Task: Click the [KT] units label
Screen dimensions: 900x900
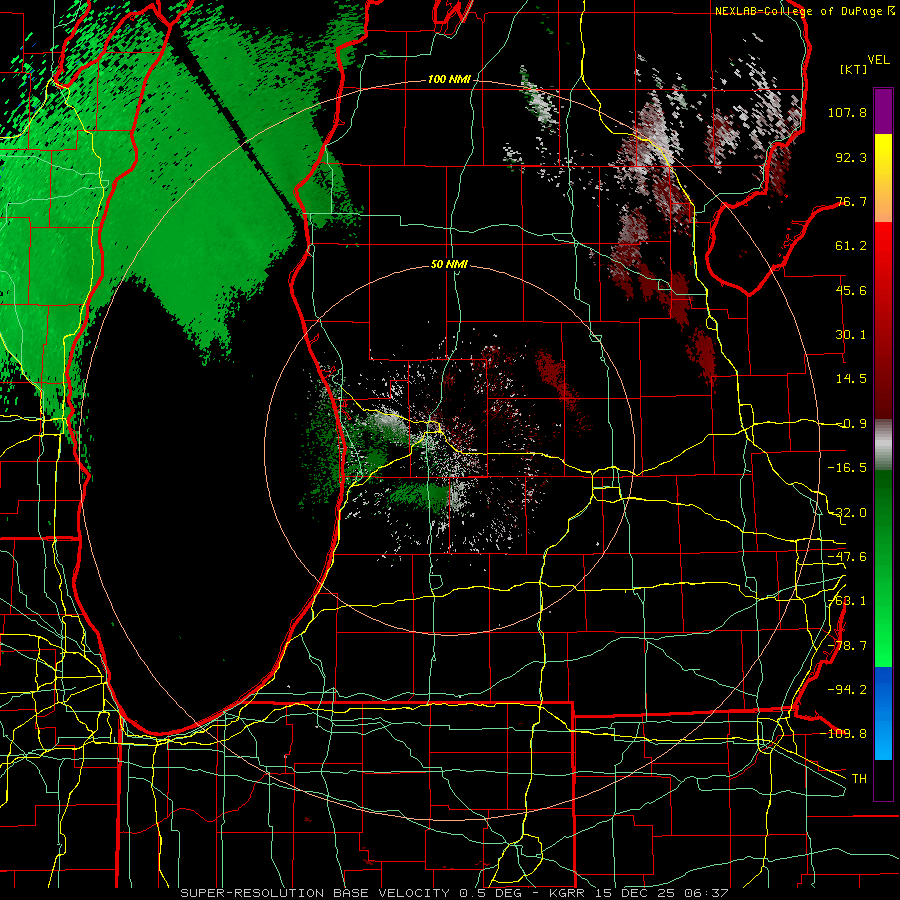Action: point(854,69)
